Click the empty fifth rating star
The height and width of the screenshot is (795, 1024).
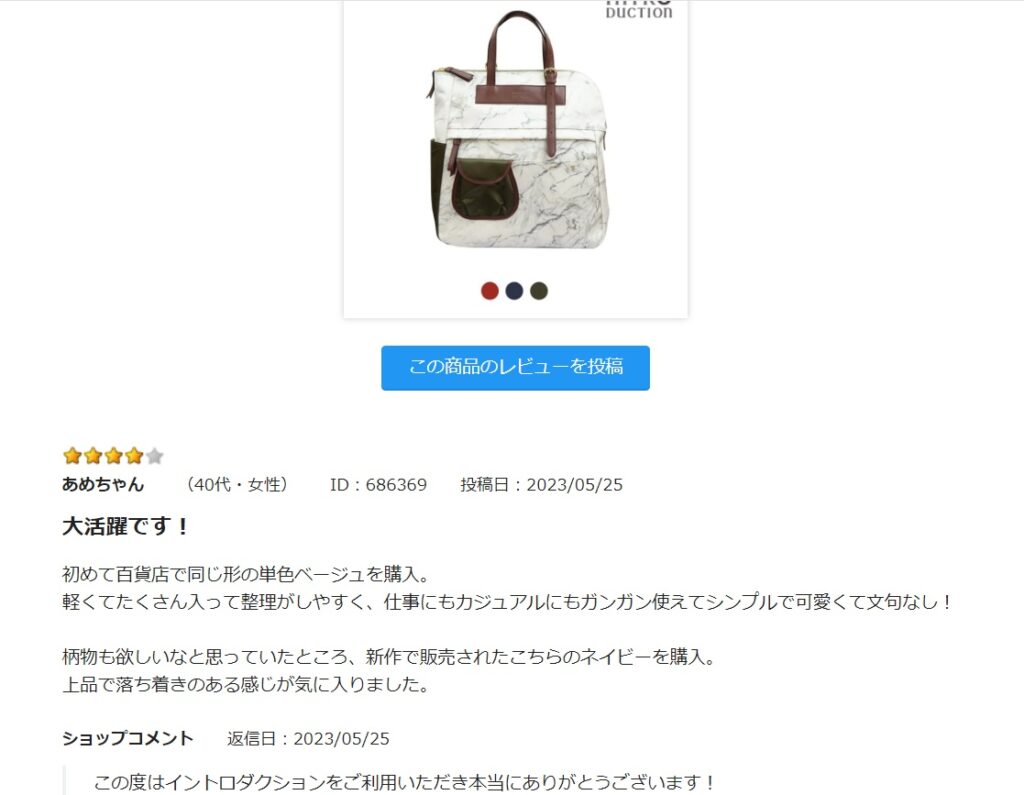[155, 455]
